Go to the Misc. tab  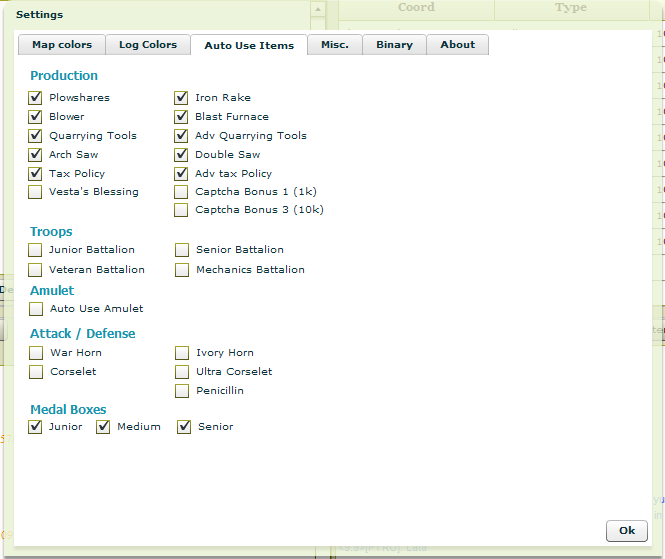(334, 45)
